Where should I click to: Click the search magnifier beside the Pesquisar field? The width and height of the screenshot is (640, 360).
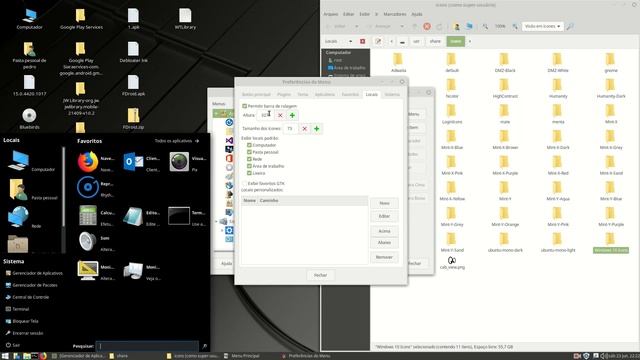[x=204, y=346]
